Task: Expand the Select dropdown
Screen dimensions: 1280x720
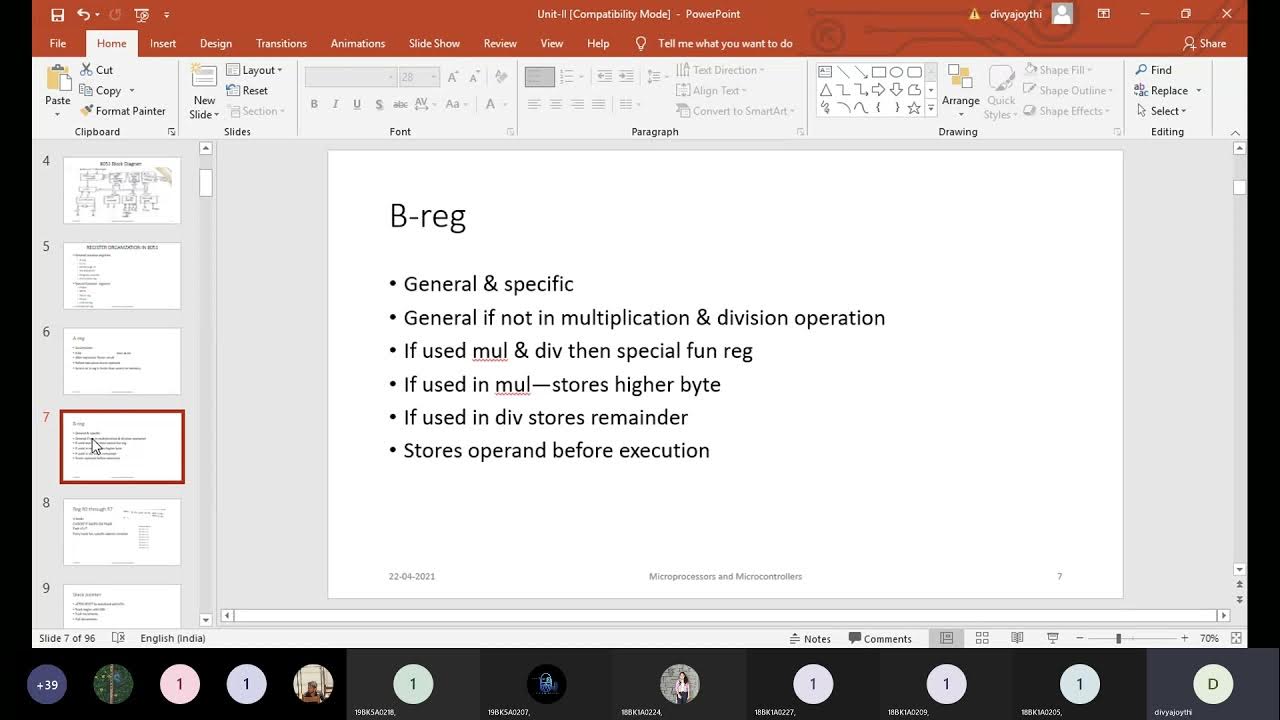Action: point(1161,111)
